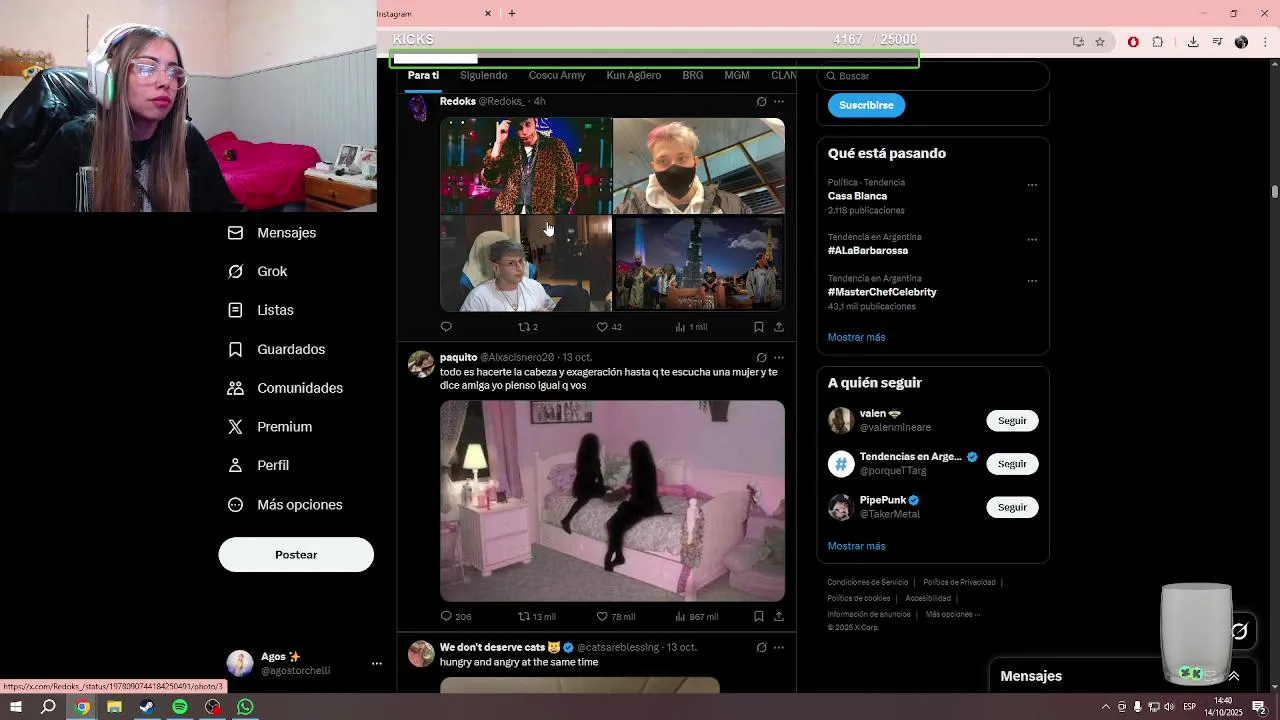Open options for Casa Blanca trend
1280x720 pixels.
click(x=1032, y=185)
